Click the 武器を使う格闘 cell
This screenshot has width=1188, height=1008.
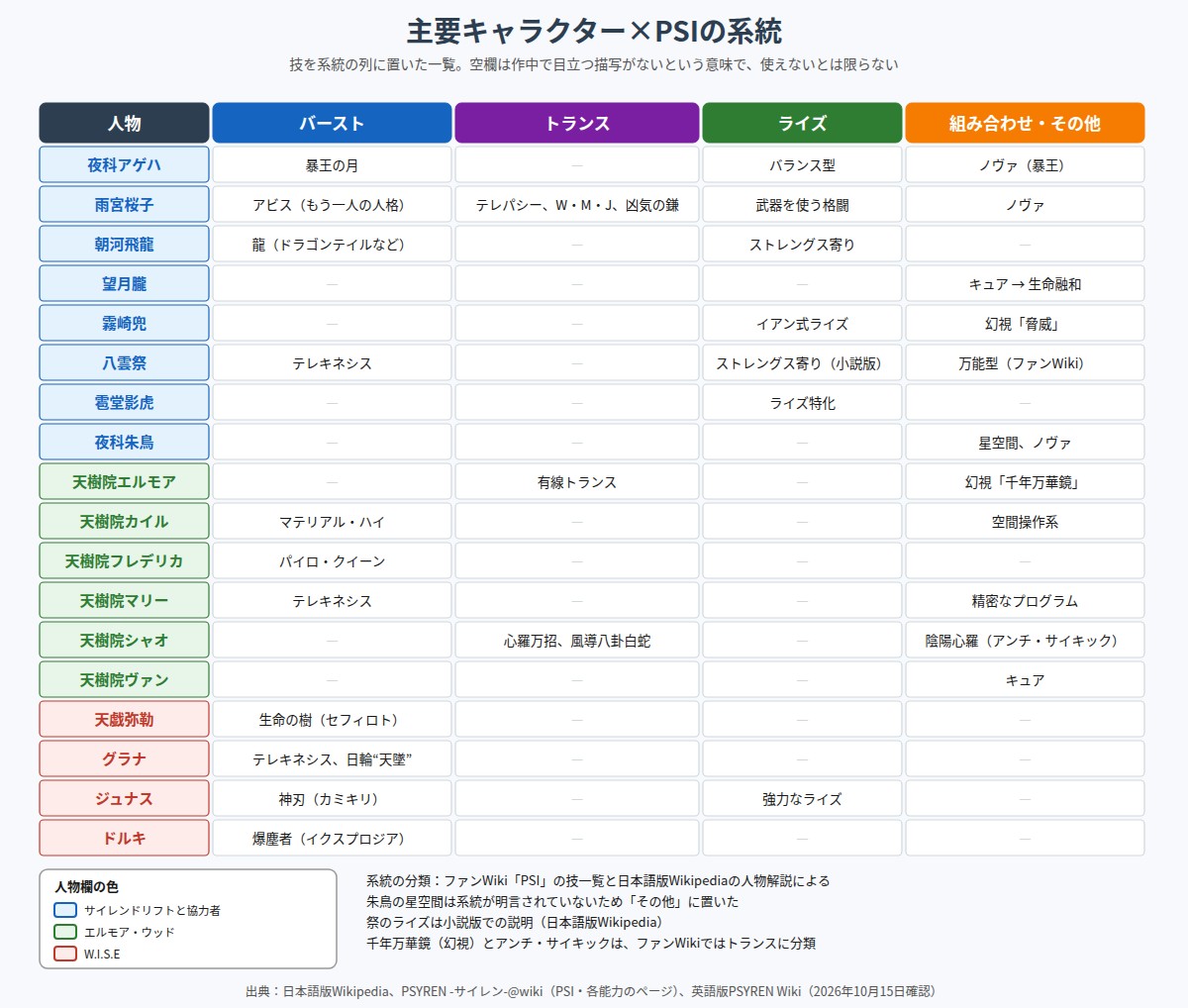pyautogui.click(x=802, y=204)
